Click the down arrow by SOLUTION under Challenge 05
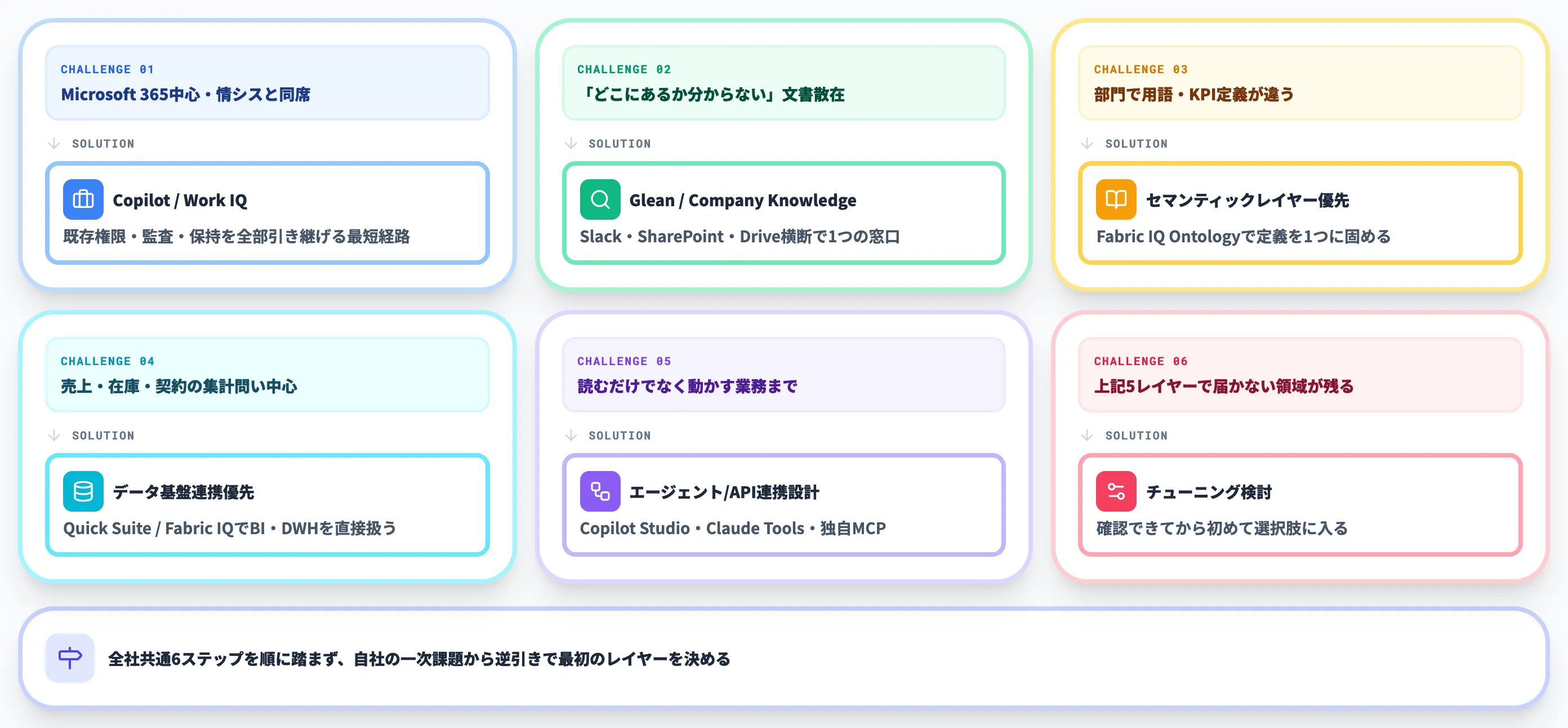 tap(571, 435)
